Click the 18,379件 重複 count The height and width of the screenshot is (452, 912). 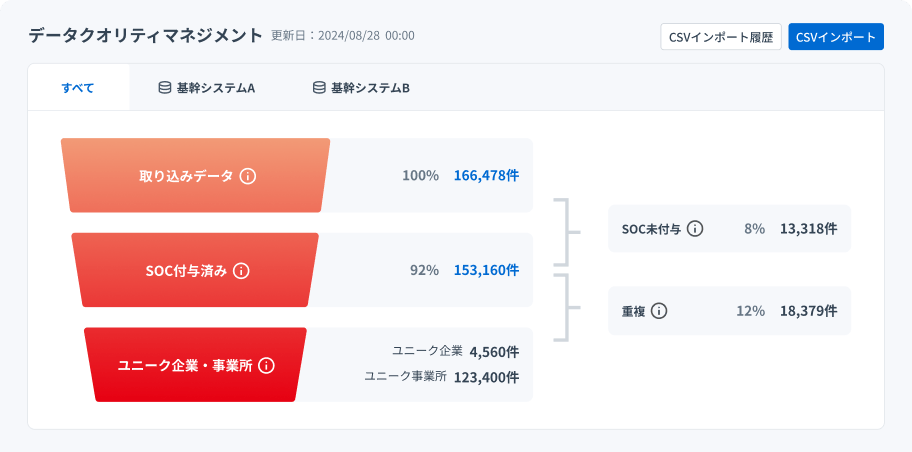coord(808,311)
